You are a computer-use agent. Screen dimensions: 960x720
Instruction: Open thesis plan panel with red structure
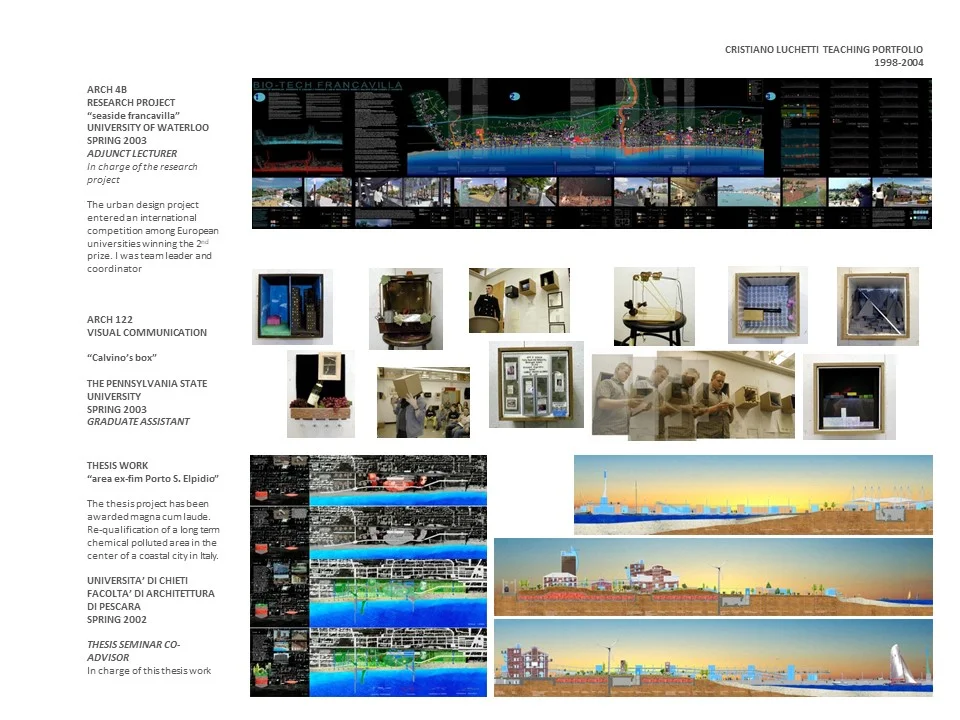pyautogui.click(x=368, y=481)
